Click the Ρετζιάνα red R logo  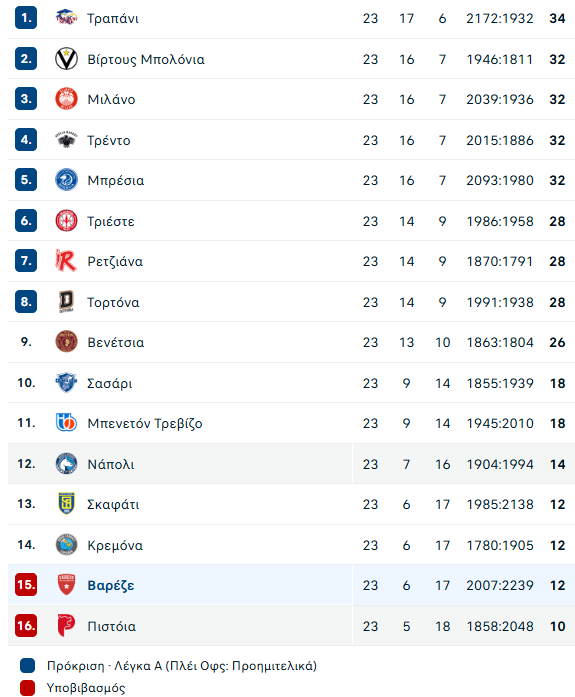pyautogui.click(x=66, y=261)
